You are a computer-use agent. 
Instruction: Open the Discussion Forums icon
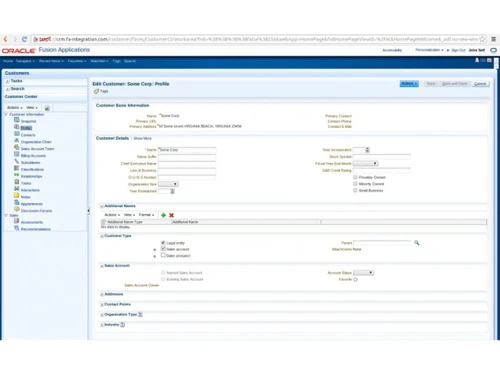17,209
